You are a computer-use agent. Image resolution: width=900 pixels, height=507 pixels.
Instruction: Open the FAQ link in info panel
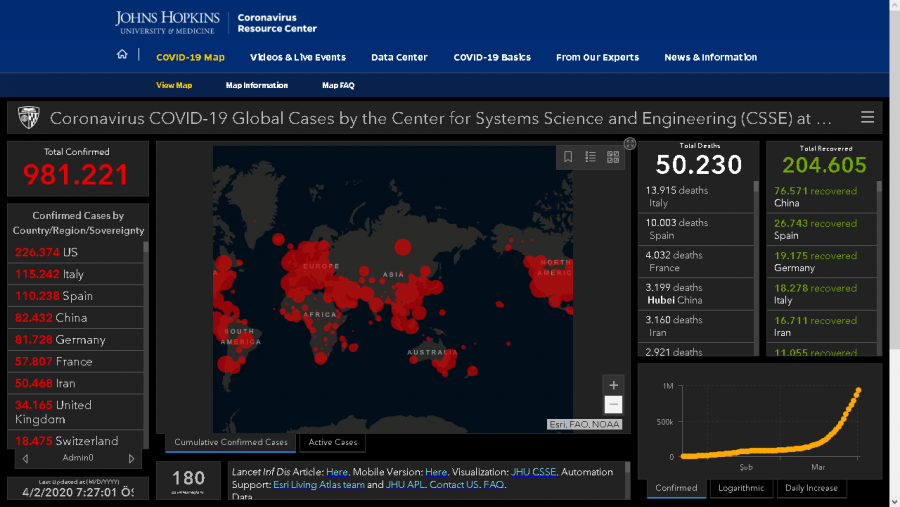(494, 485)
